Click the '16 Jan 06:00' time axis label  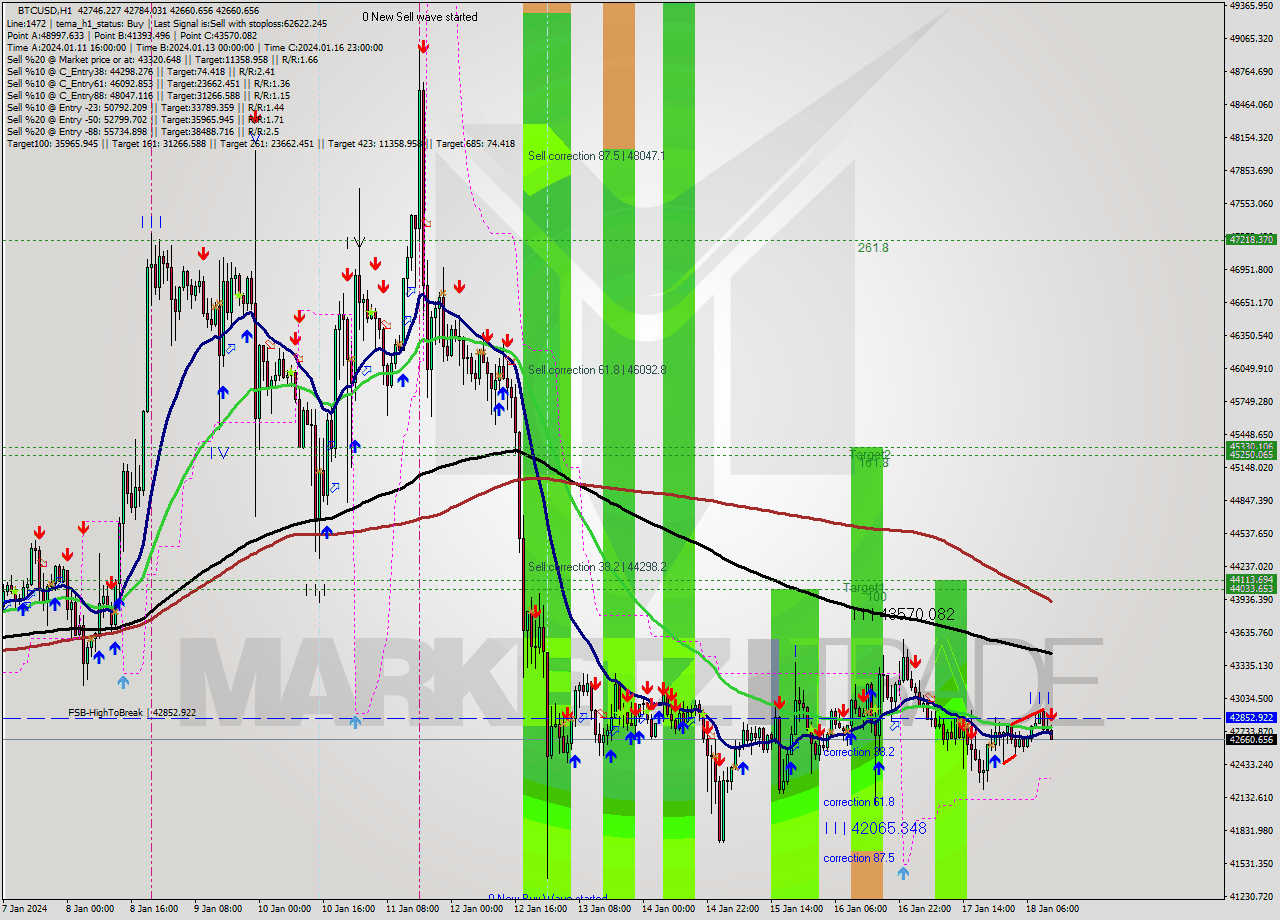(x=859, y=909)
